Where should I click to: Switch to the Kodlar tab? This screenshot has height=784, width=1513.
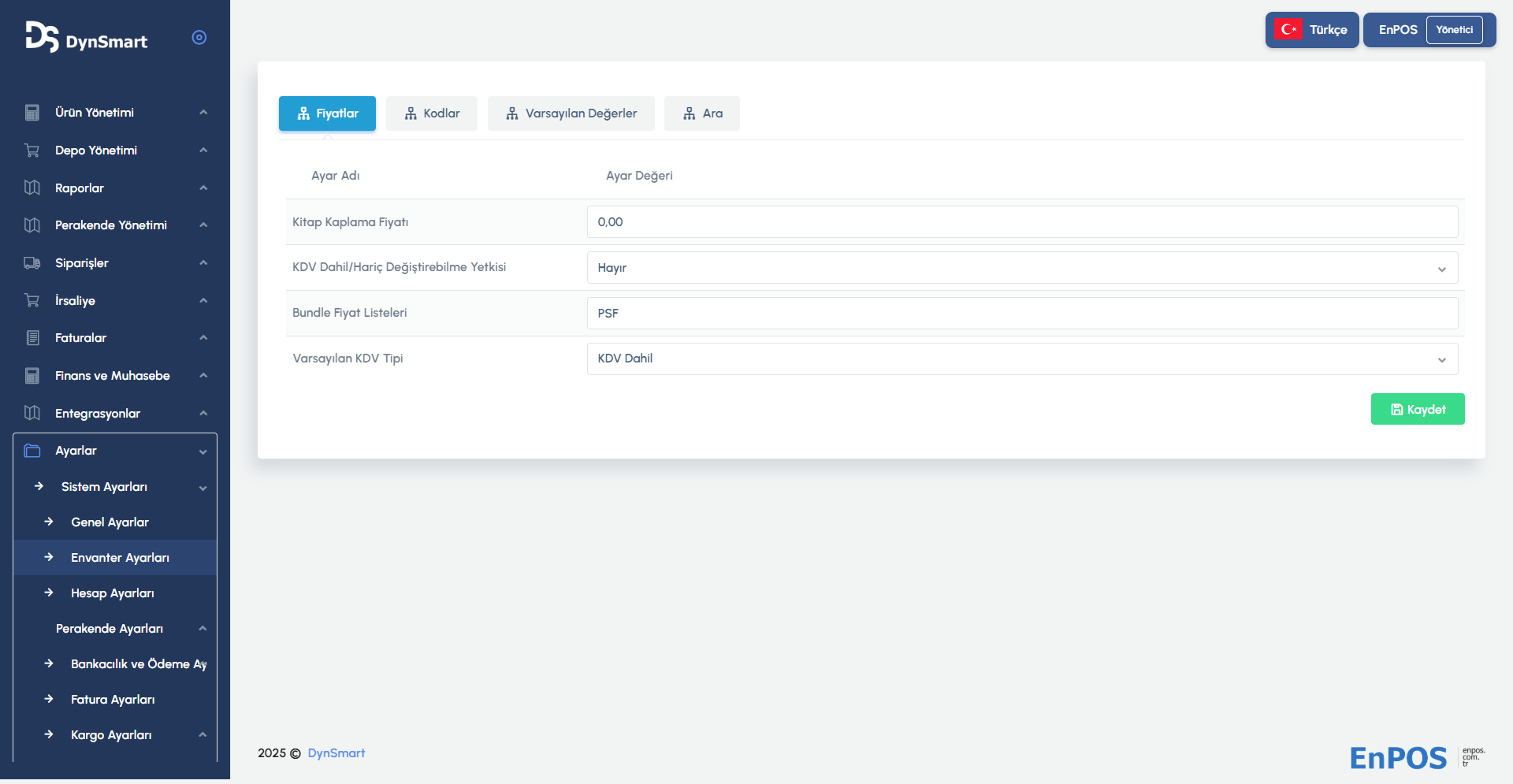coord(432,113)
